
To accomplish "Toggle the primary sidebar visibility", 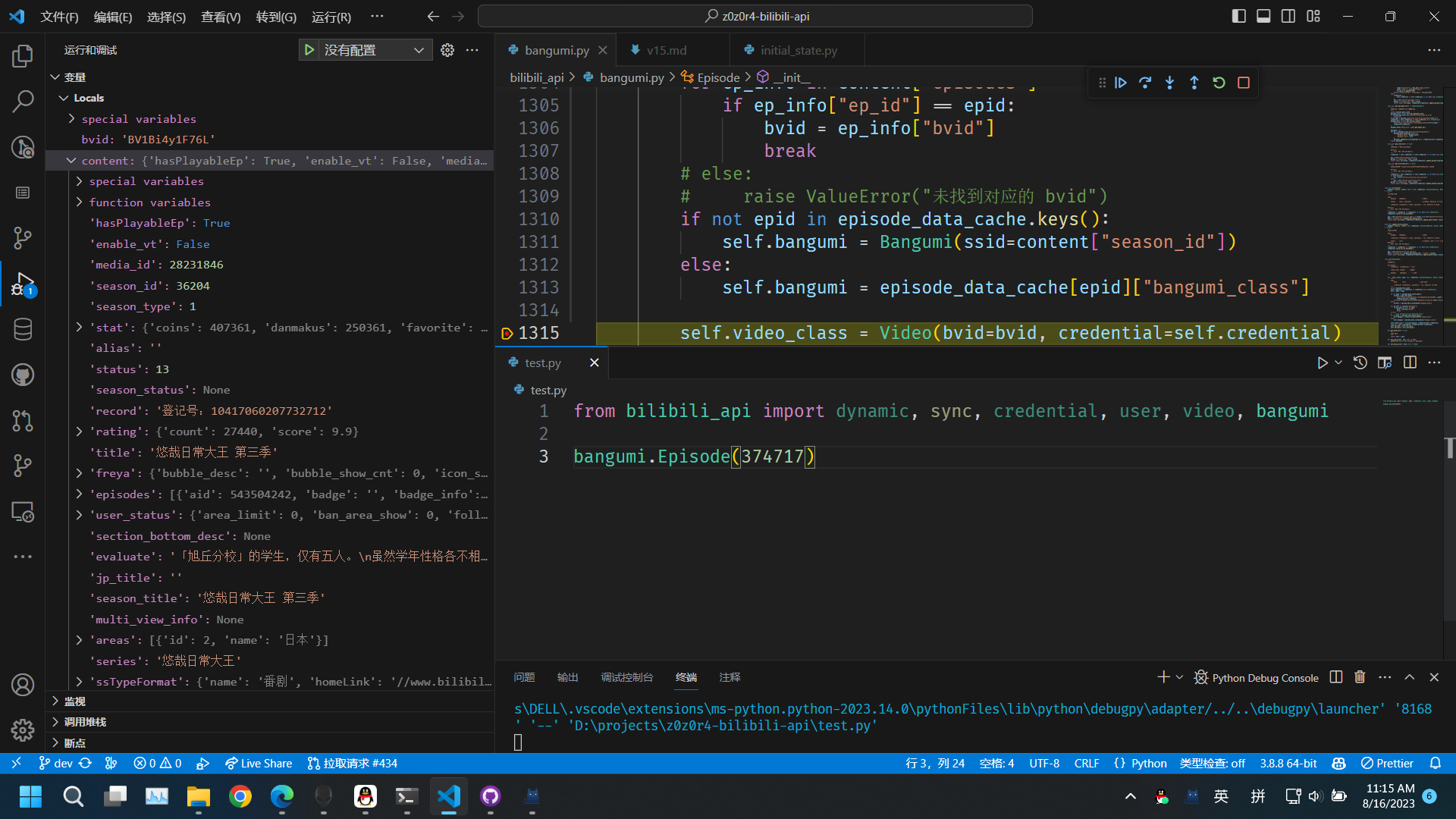I will pyautogui.click(x=1238, y=15).
